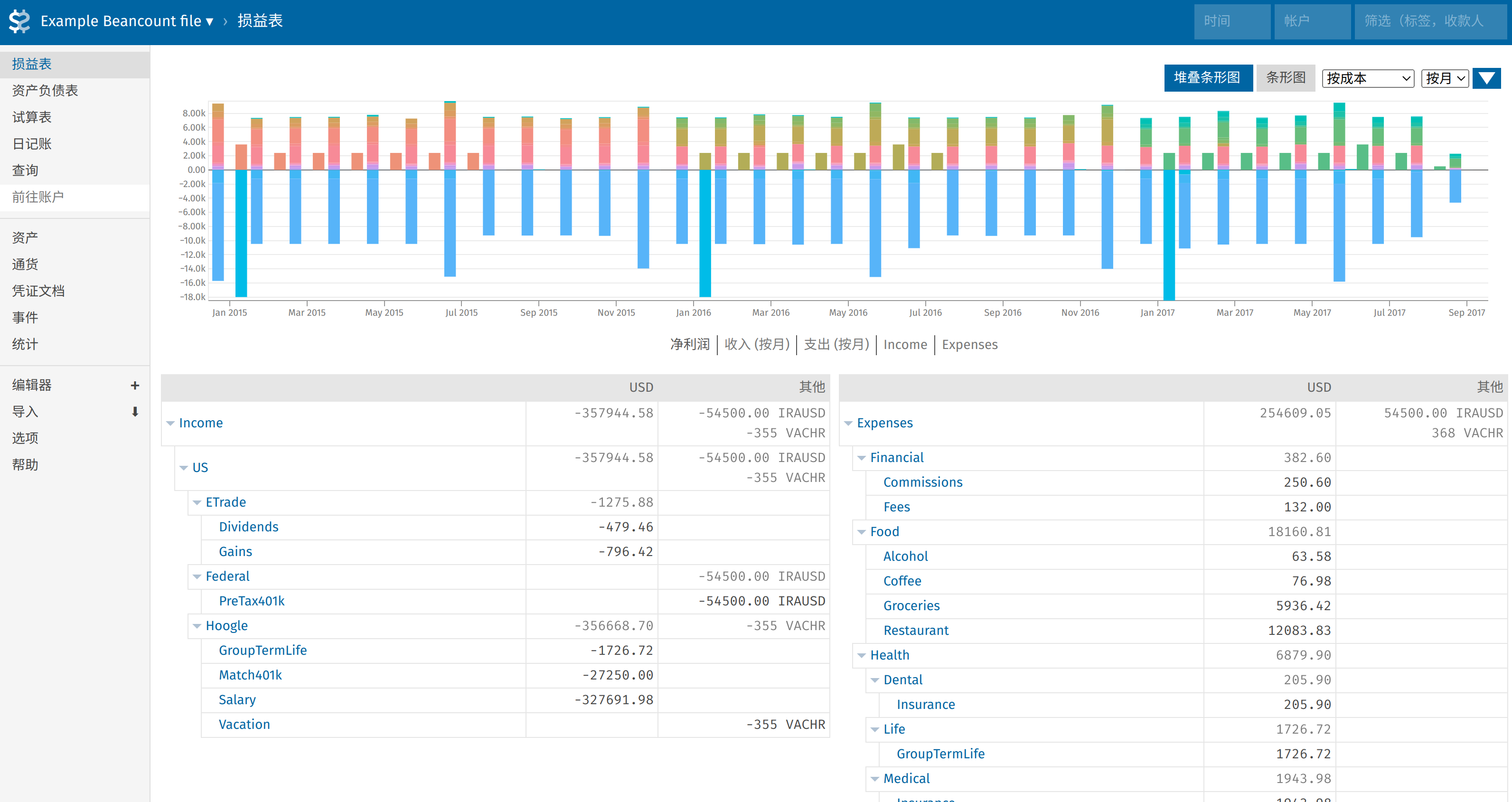1512x802 pixels.
Task: Select the 净利润 chart tab
Action: point(690,345)
